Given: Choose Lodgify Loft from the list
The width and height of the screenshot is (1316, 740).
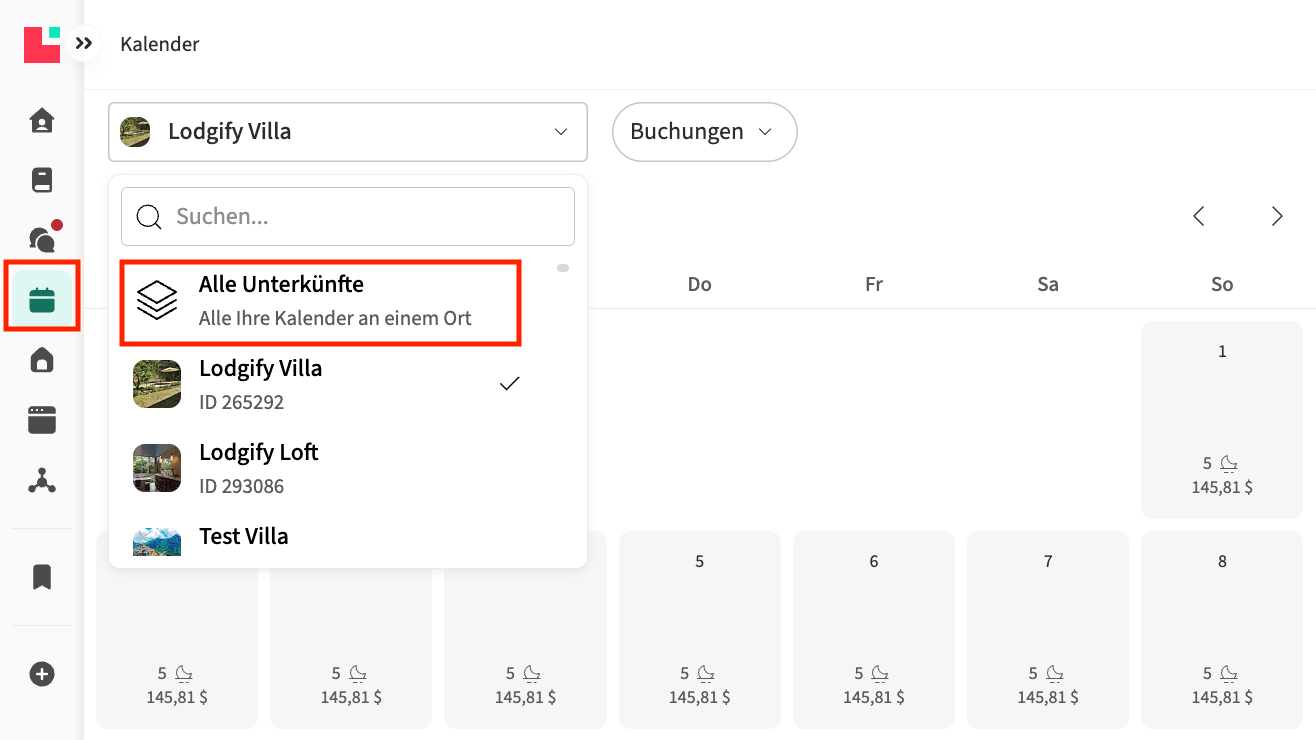Looking at the screenshot, I should (320, 468).
